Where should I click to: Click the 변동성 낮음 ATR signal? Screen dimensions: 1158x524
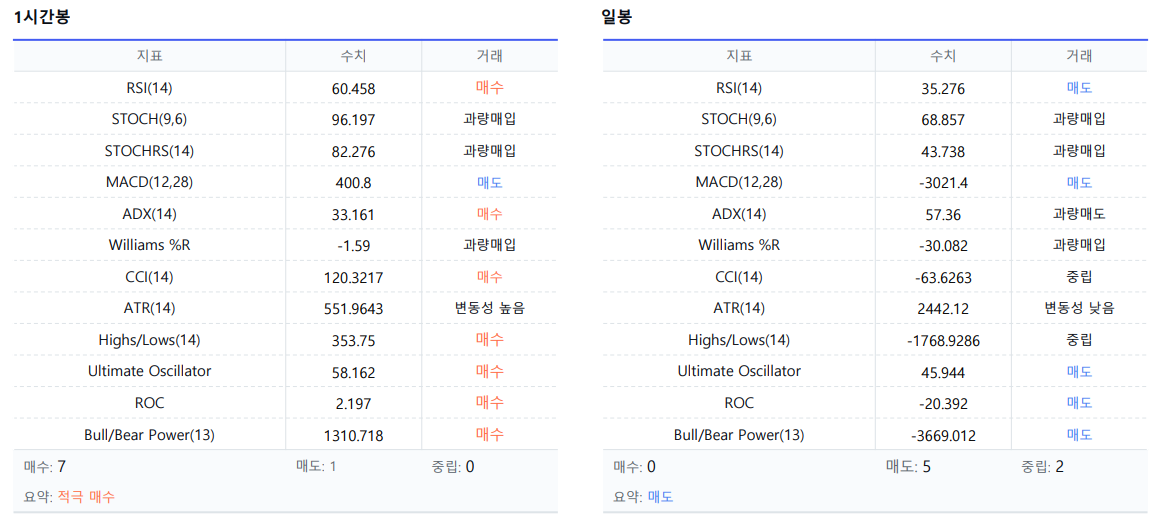click(1080, 309)
